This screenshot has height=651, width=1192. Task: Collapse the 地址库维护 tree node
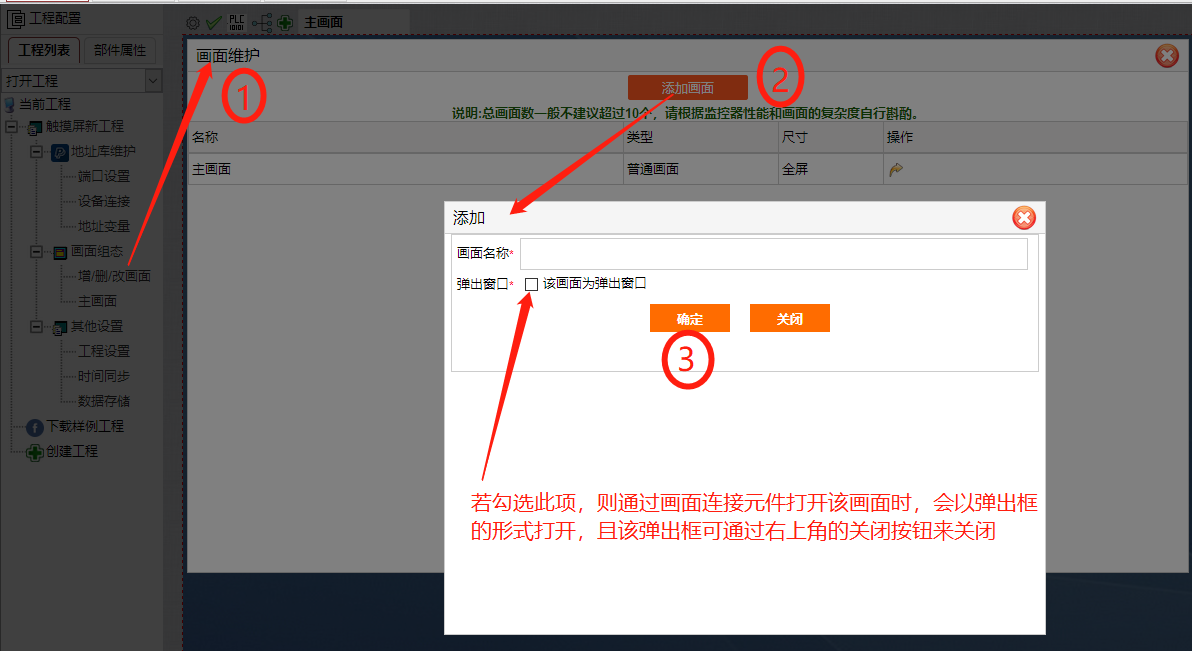(36, 152)
